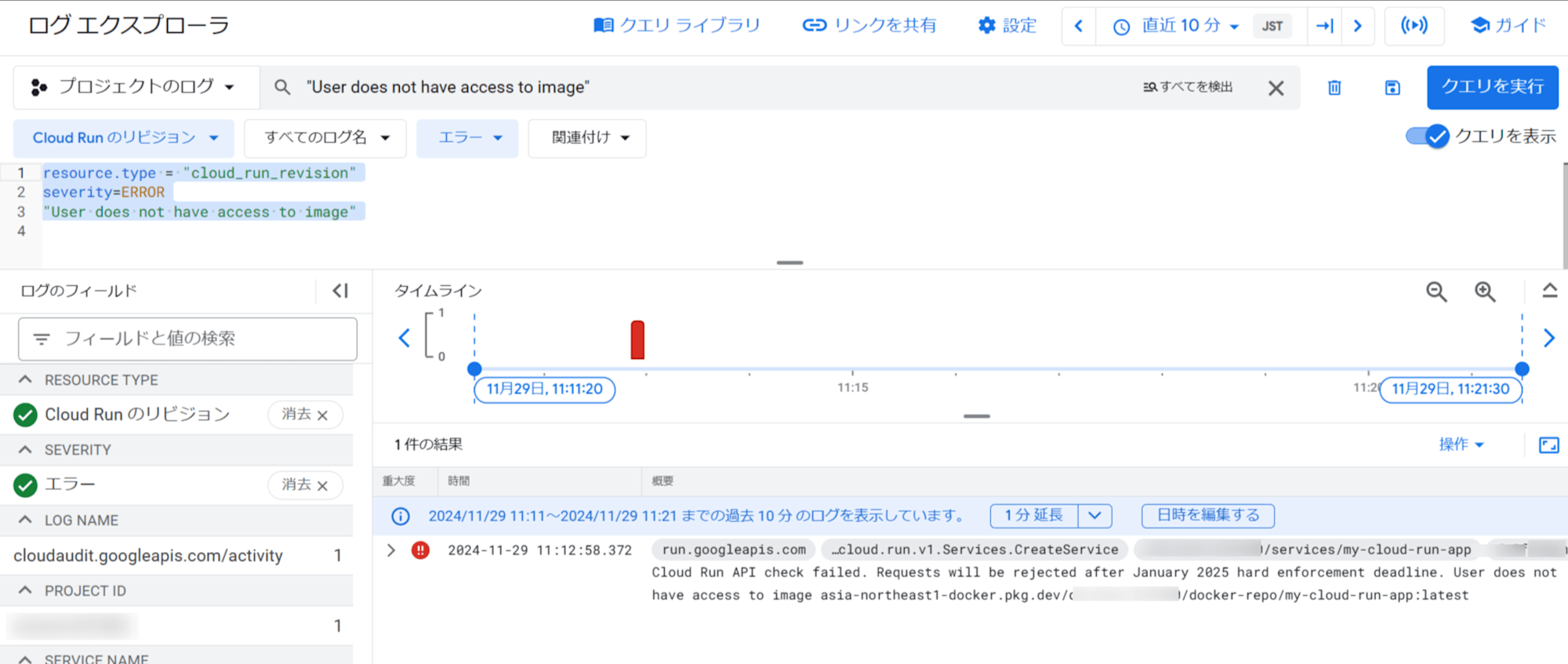Collapse RESOURCE TYPE section
The height and width of the screenshot is (664, 1568).
[25, 380]
